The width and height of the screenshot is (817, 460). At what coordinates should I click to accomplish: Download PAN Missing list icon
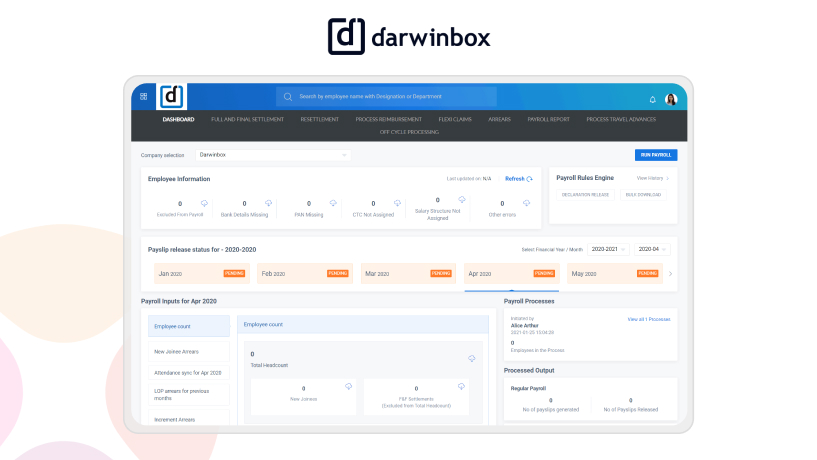click(333, 203)
